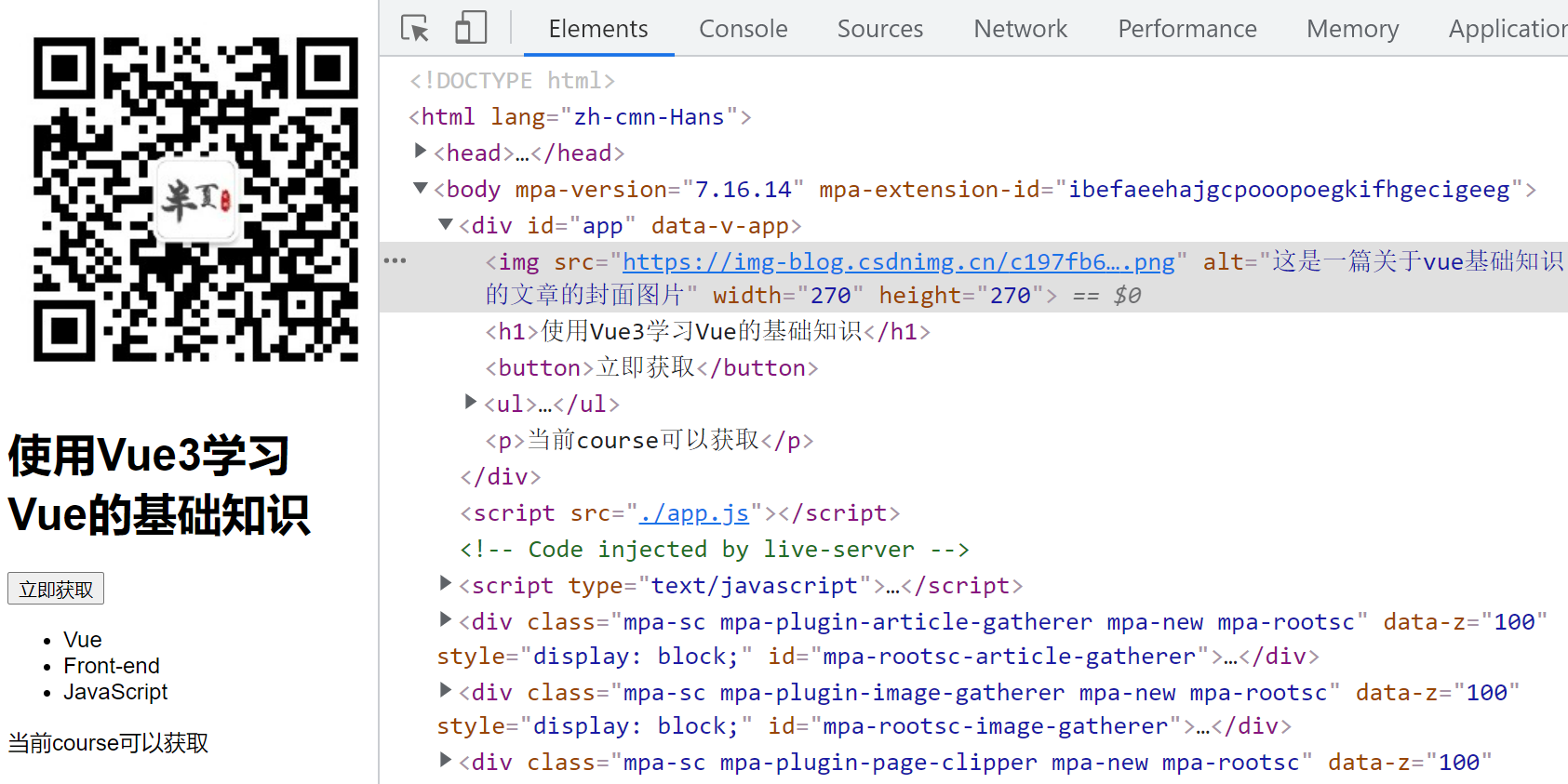1568x784 pixels.
Task: Select the h1 element row
Action: [707, 331]
